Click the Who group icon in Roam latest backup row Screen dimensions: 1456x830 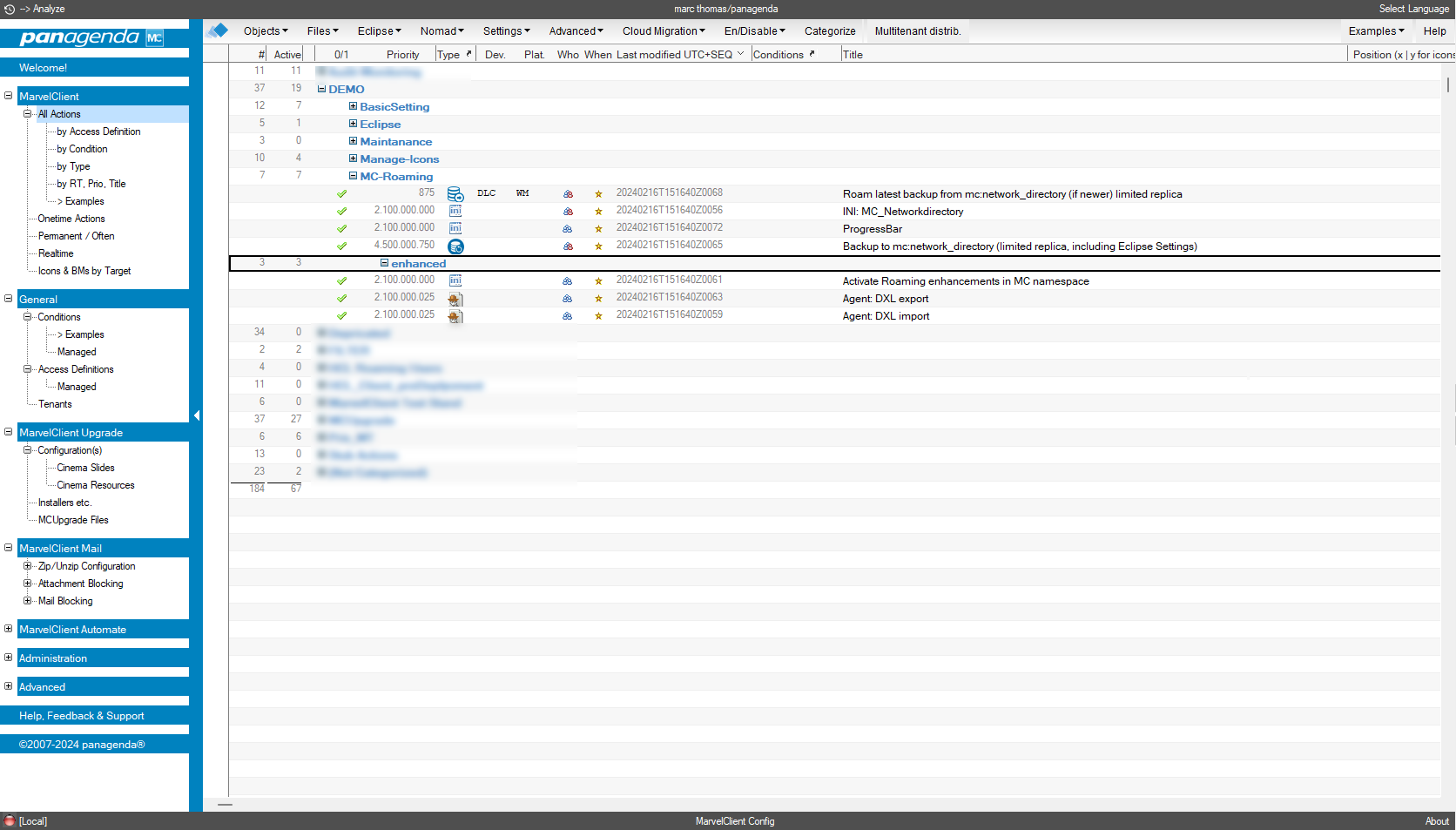point(568,194)
